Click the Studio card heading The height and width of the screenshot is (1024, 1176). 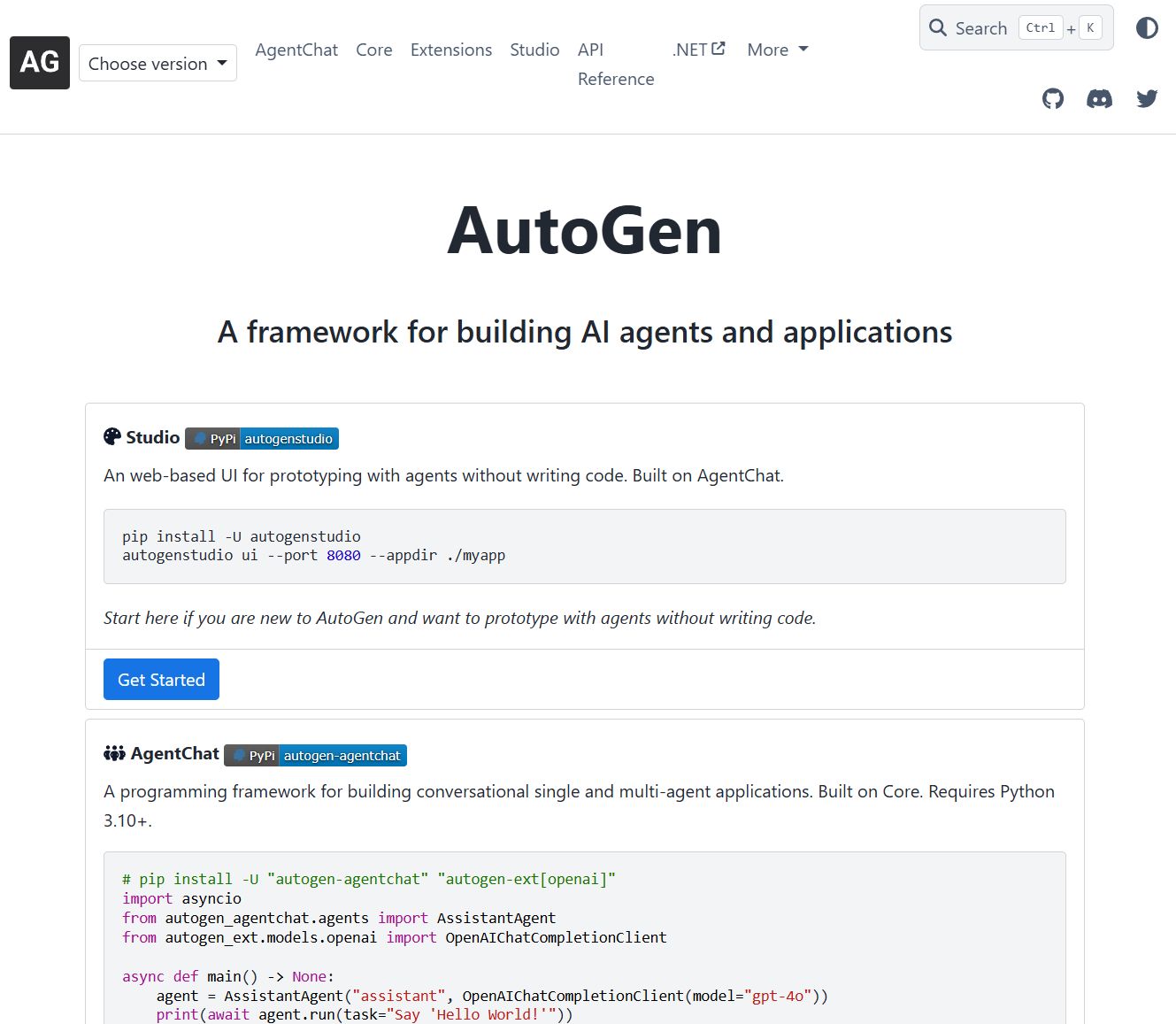pyautogui.click(x=152, y=437)
